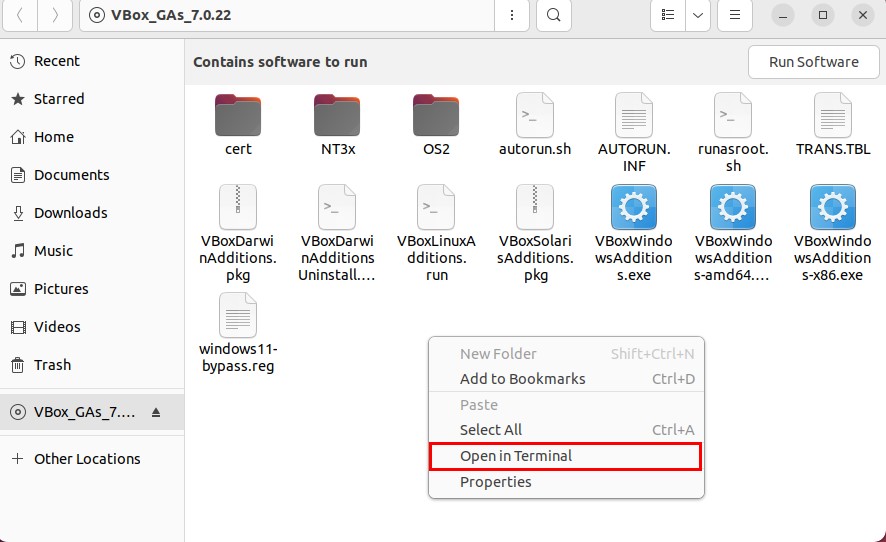Select Properties in the context menu

[x=496, y=482]
